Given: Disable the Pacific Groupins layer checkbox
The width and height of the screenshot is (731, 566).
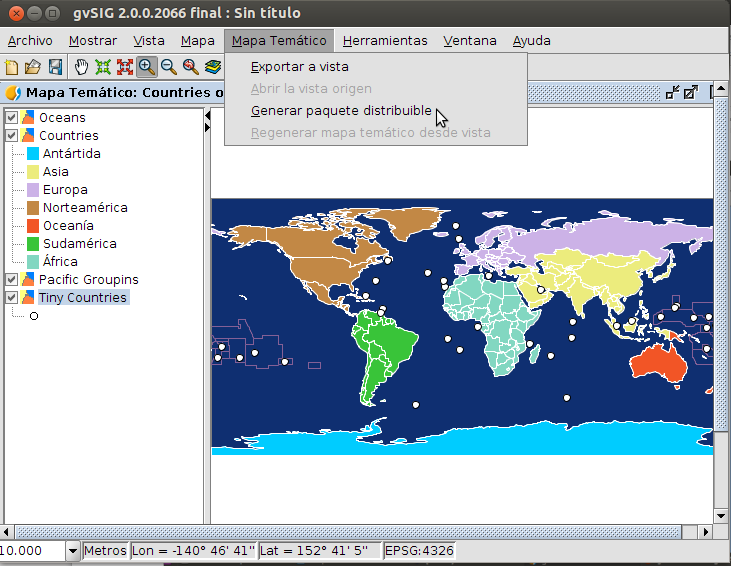Looking at the screenshot, I should [12, 280].
